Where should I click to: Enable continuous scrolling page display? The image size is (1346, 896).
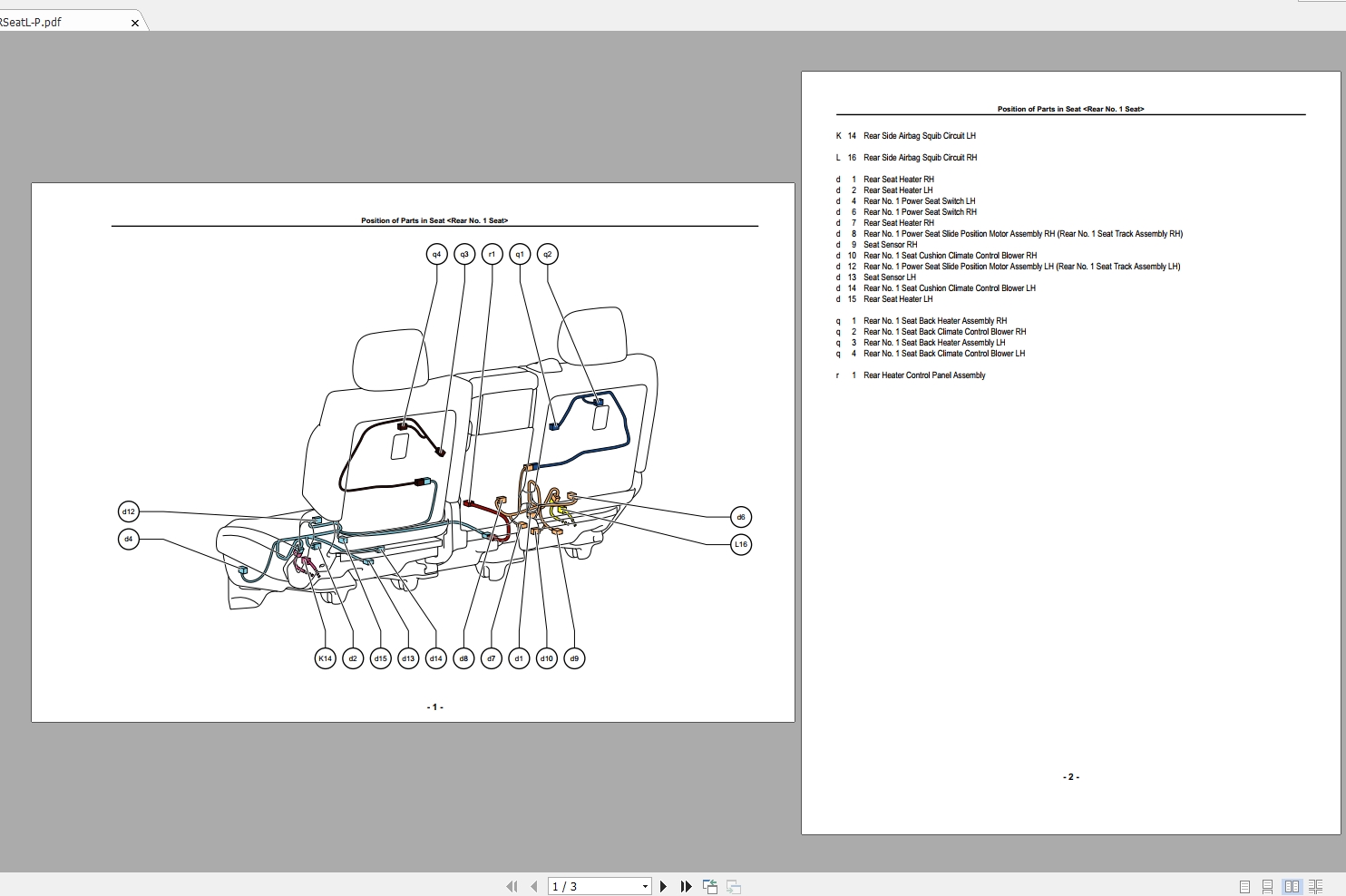click(x=1267, y=886)
